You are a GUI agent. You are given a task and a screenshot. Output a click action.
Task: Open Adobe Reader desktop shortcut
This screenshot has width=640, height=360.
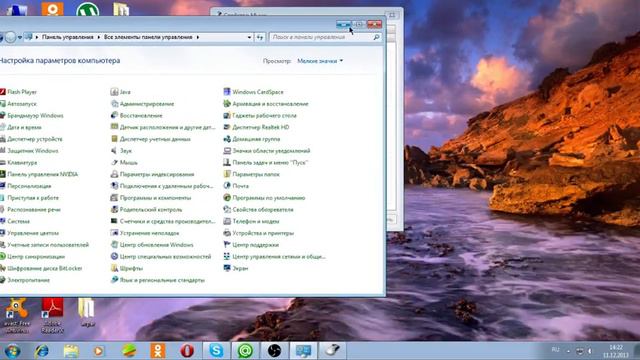[52, 315]
